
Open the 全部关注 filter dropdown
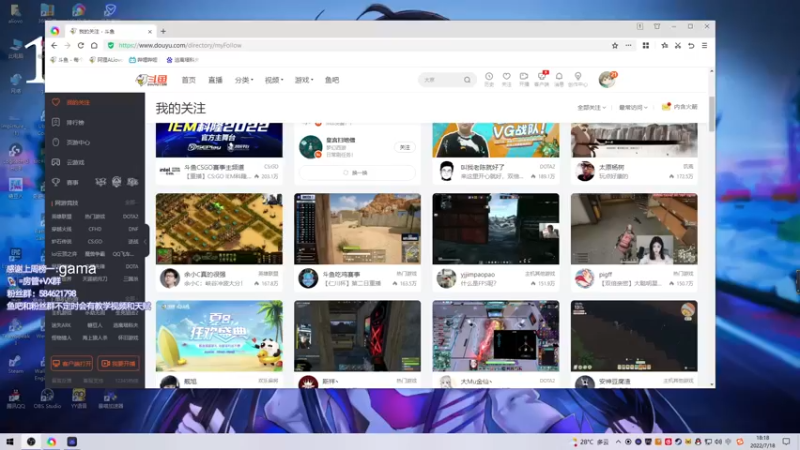[591, 107]
